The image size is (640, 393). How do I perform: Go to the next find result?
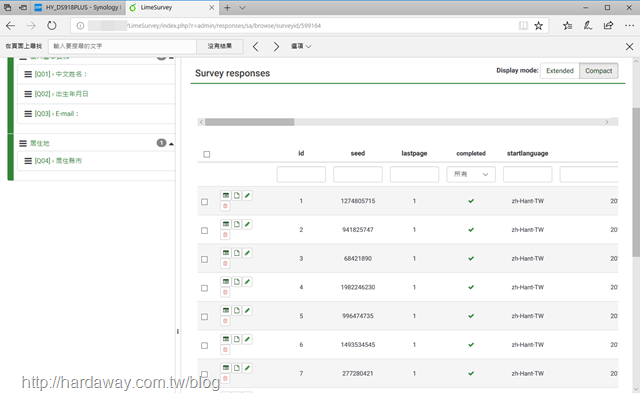tap(276, 47)
